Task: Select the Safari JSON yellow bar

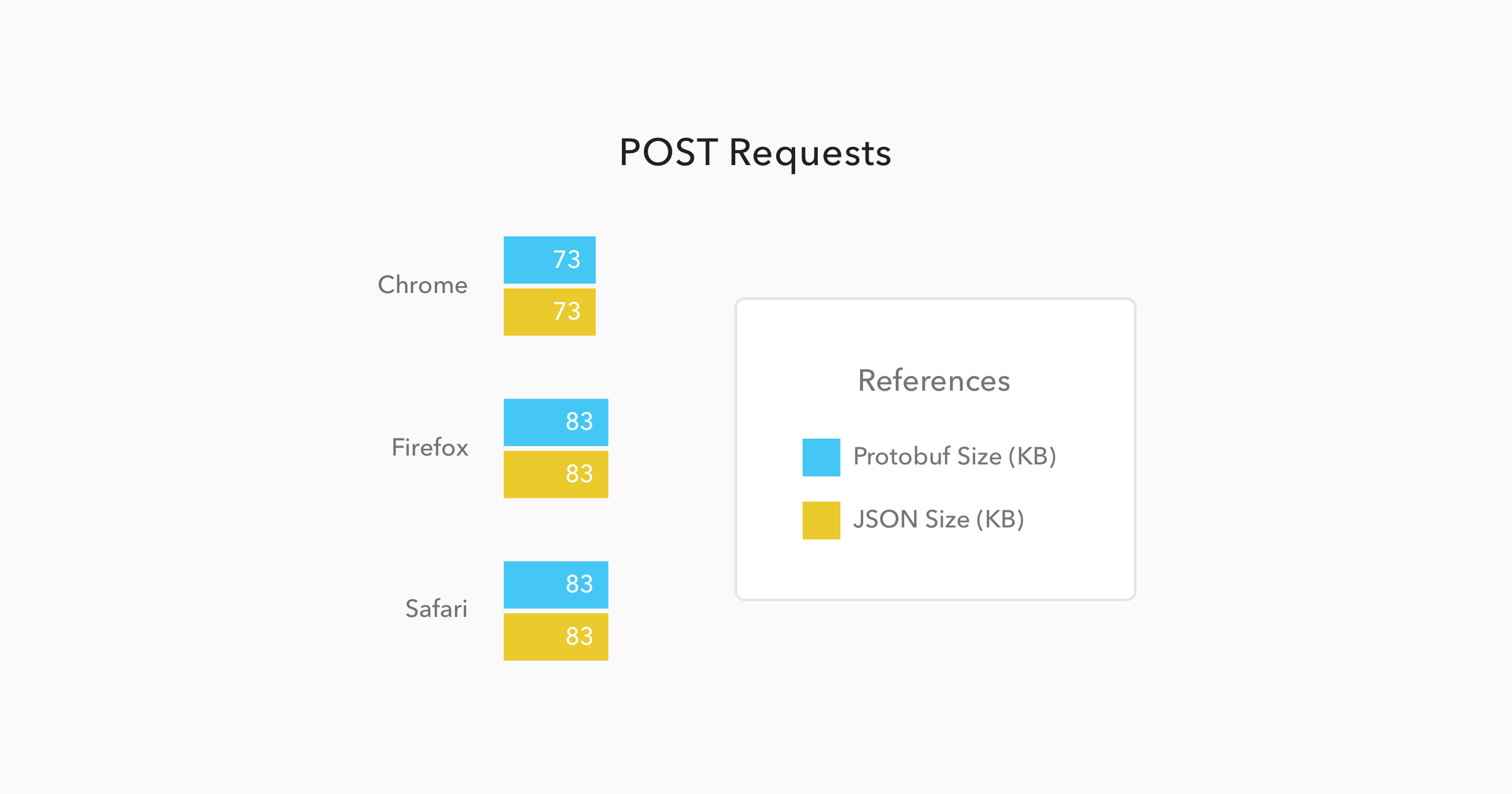Action: point(556,637)
